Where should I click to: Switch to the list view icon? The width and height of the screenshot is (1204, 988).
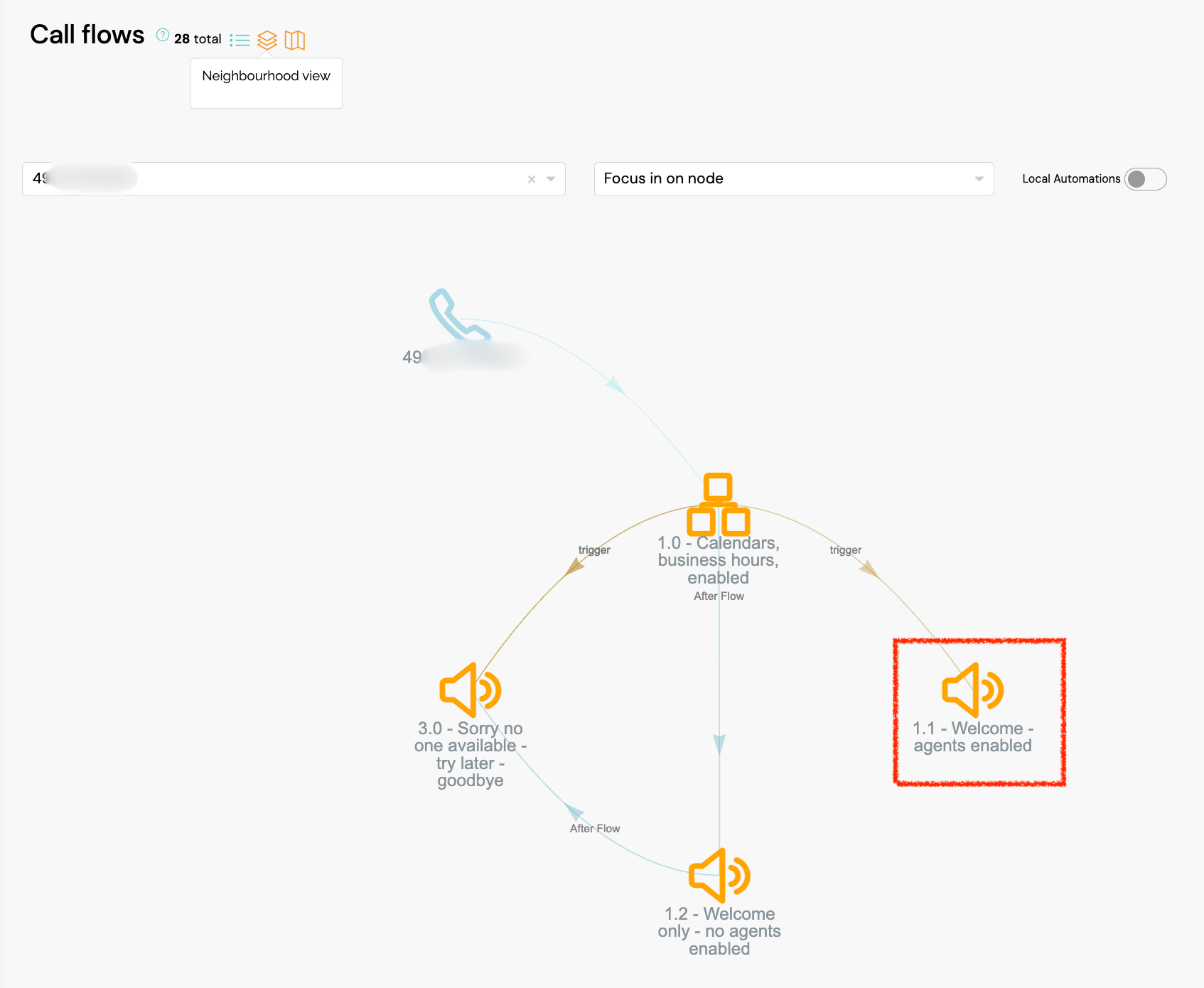(240, 40)
